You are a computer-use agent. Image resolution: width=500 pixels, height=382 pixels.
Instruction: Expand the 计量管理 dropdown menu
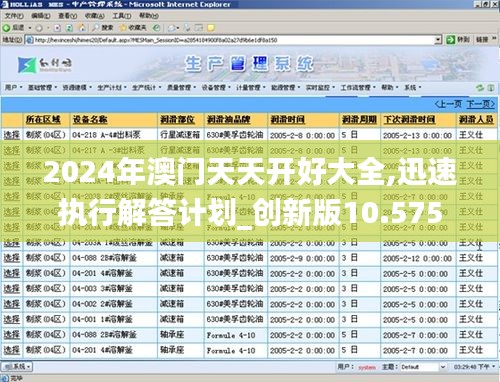251,87
